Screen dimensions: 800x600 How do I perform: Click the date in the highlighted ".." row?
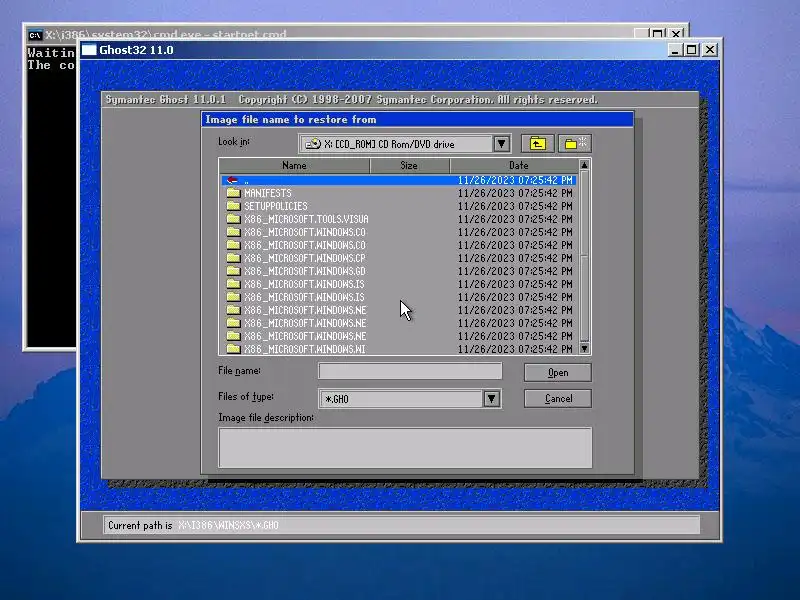coord(515,180)
